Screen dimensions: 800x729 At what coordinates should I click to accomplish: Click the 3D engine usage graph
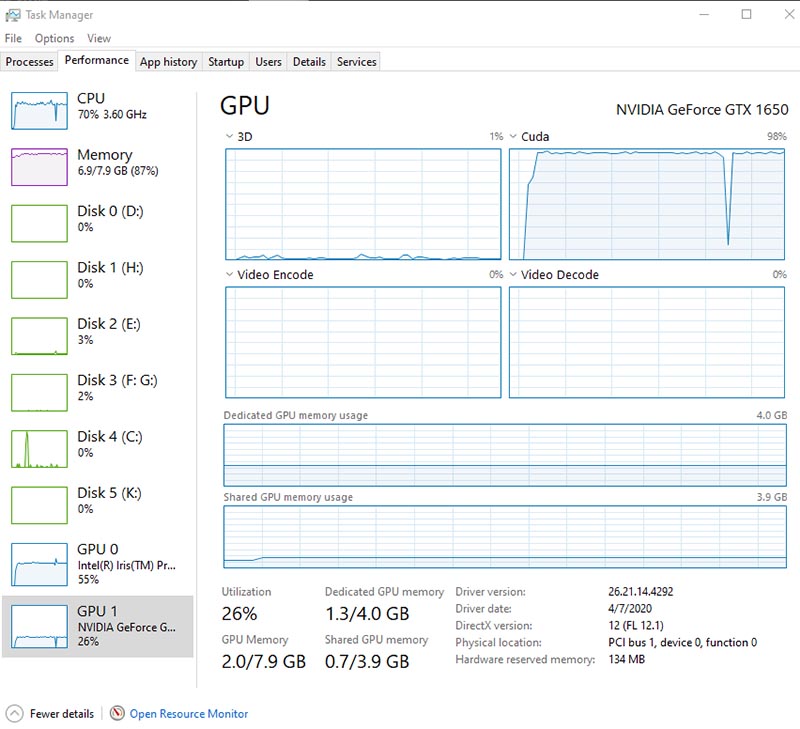coord(363,204)
